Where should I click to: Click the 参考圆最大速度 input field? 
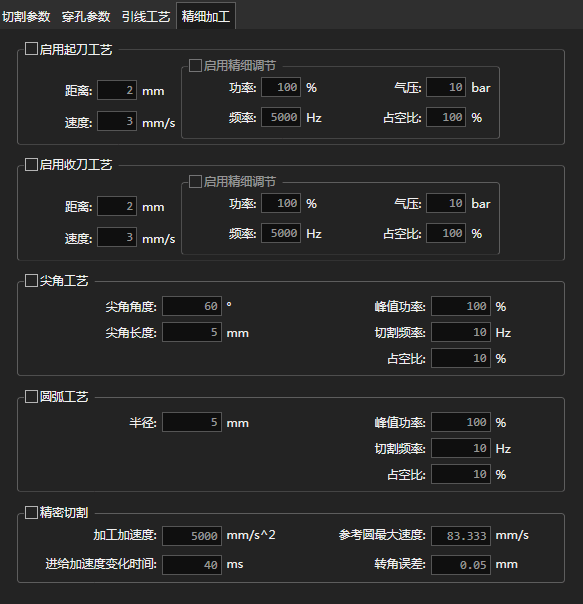pyautogui.click(x=461, y=536)
